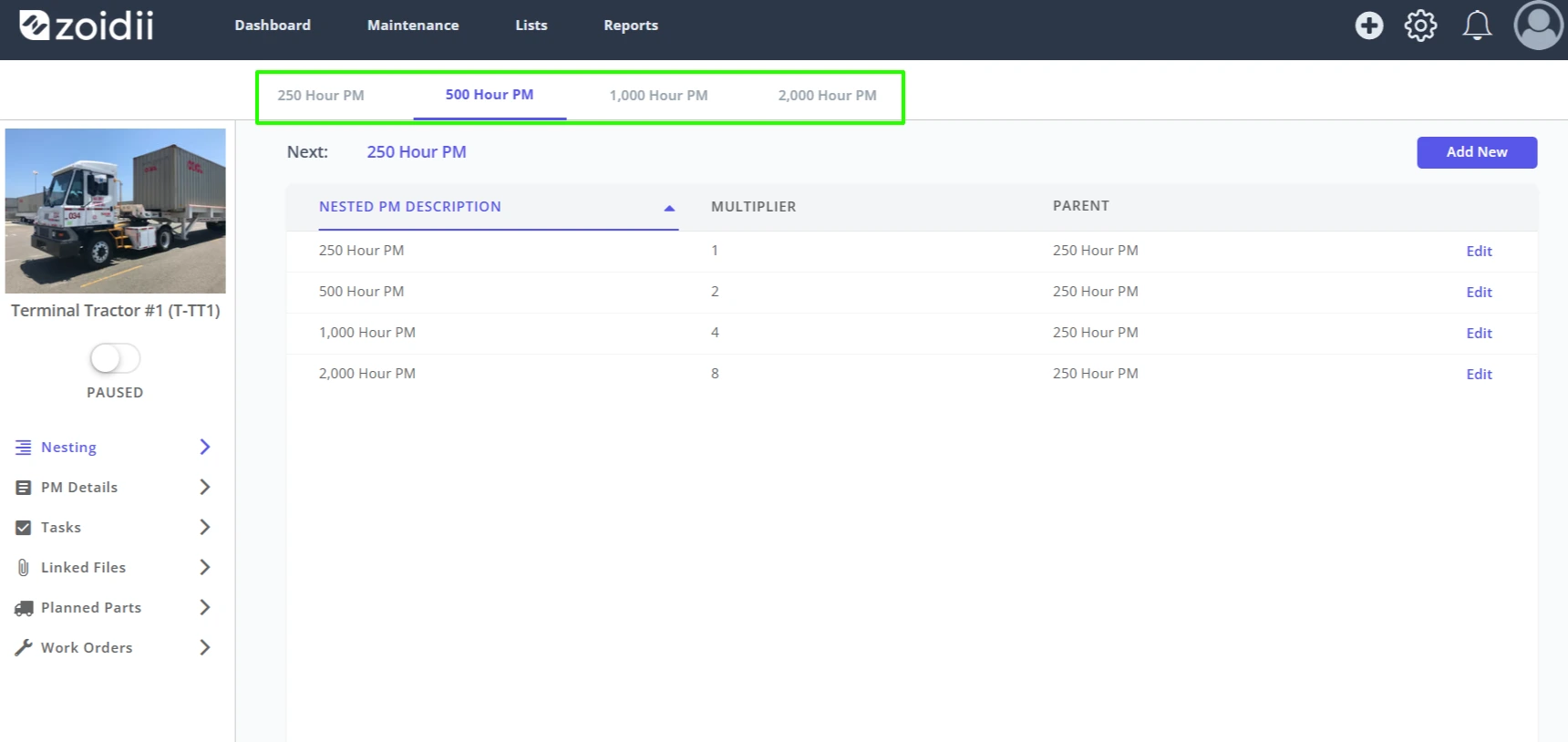Click the Terminal Tractor #1 (T-TT1) title
The height and width of the screenshot is (742, 1568).
point(116,311)
